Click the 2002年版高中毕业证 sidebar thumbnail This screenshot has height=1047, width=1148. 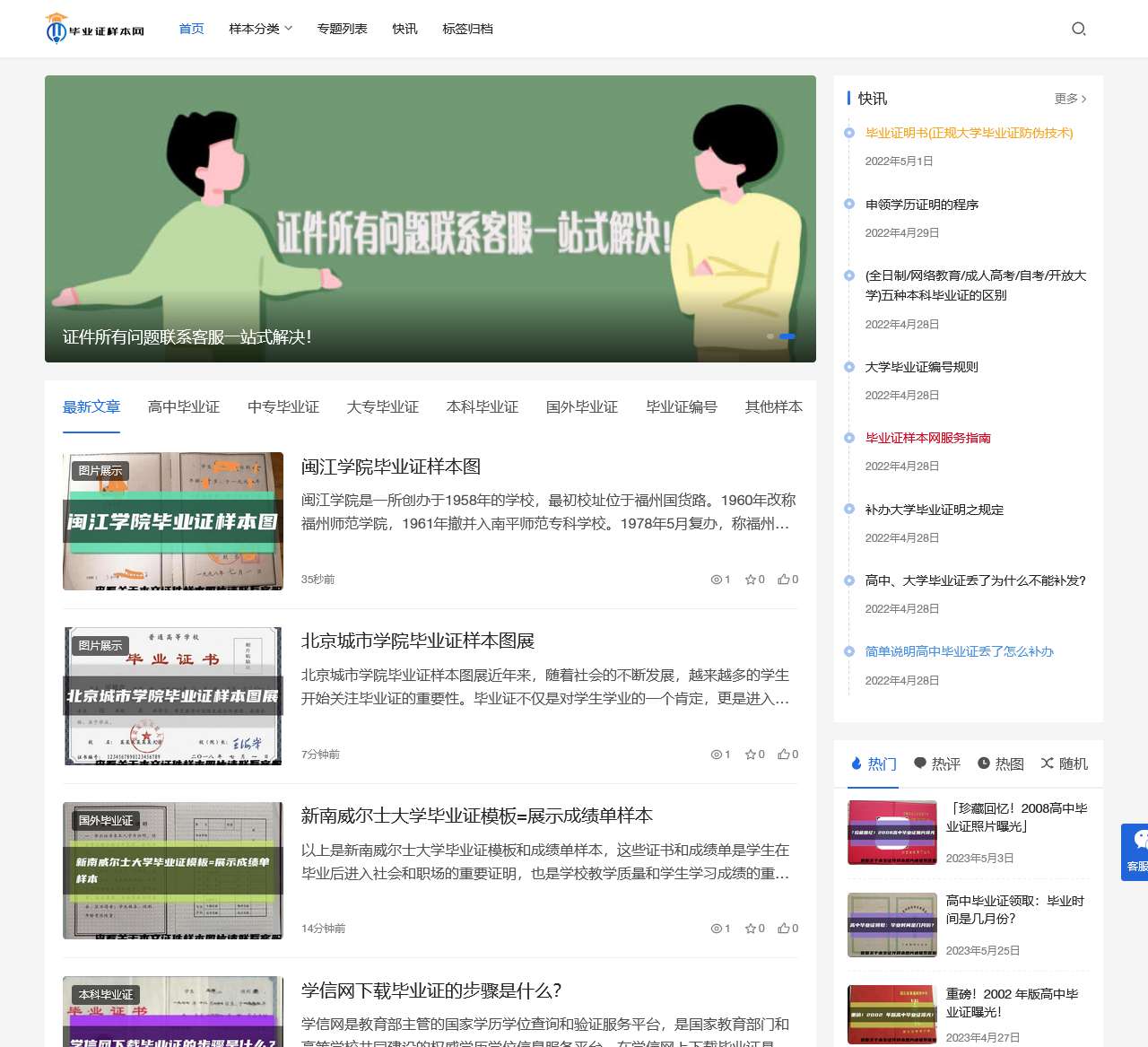pos(892,1015)
